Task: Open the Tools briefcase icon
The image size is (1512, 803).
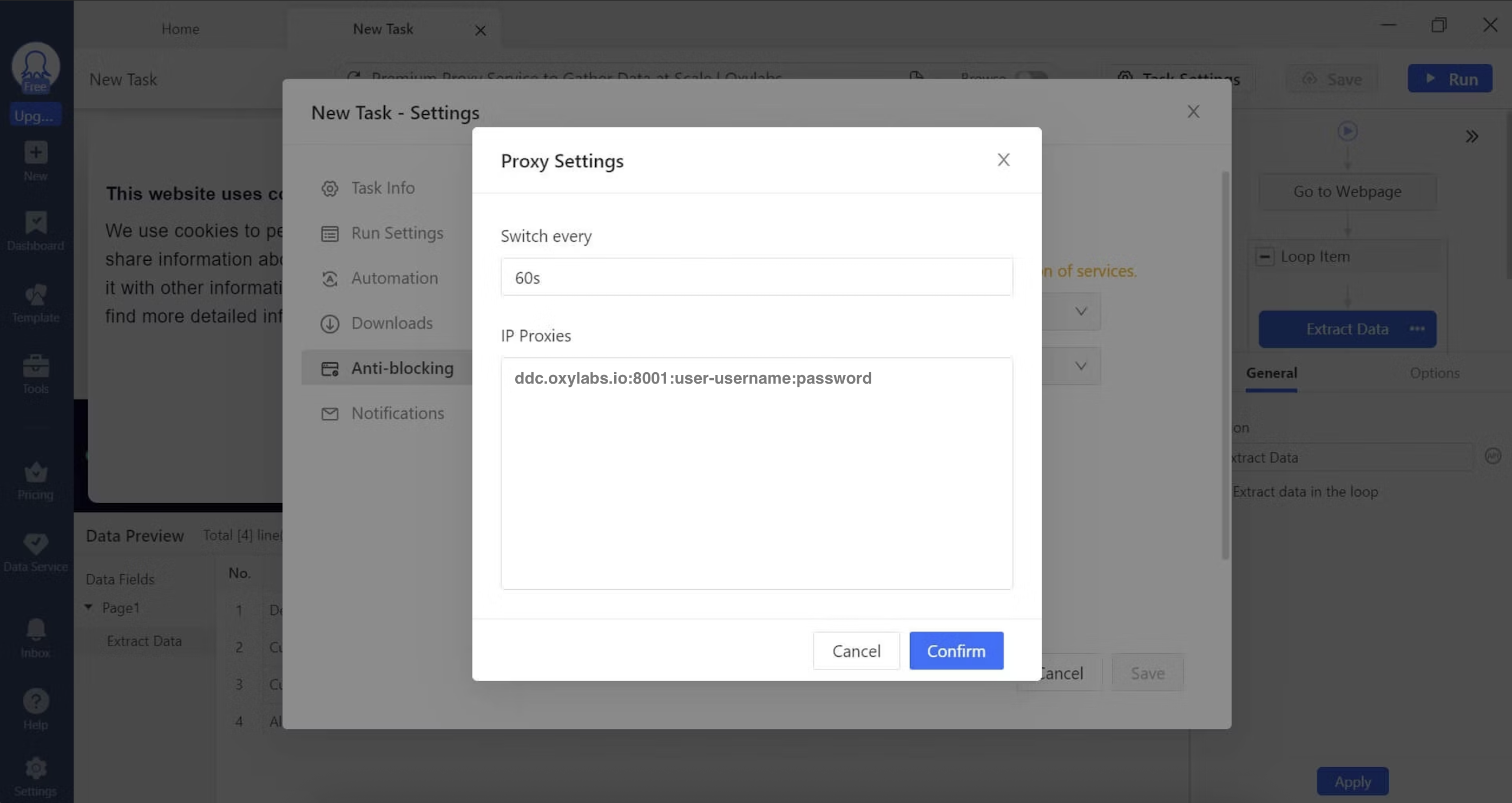Action: pyautogui.click(x=36, y=366)
